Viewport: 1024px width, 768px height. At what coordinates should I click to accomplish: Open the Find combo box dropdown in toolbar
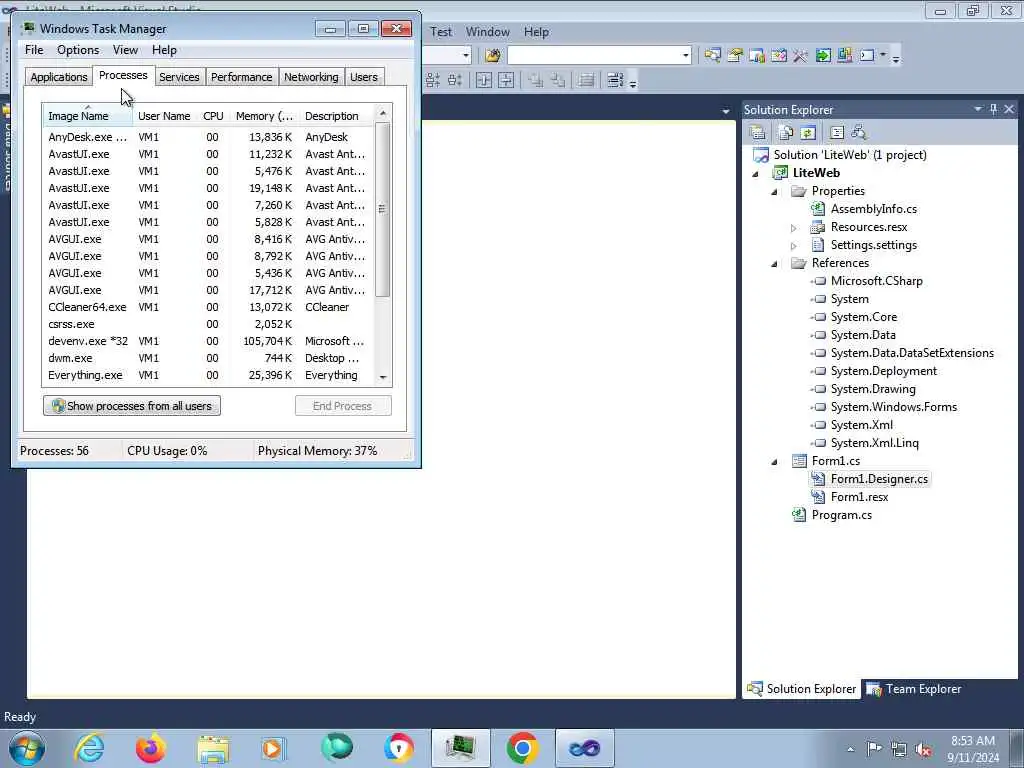(x=685, y=56)
